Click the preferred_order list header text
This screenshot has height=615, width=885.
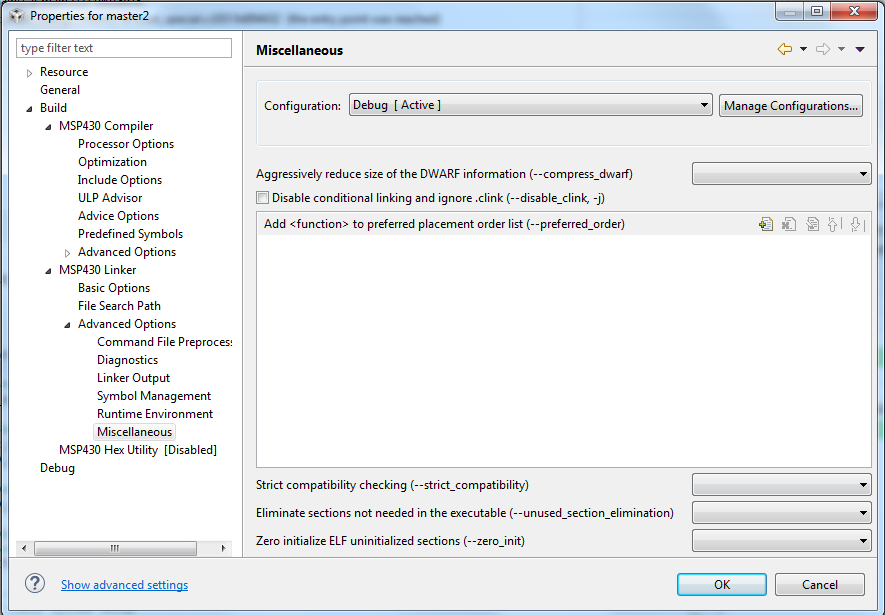click(444, 224)
